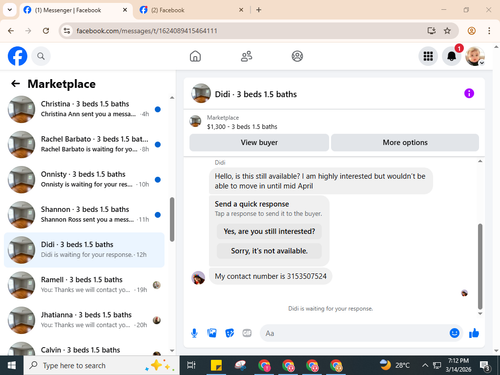This screenshot has height=375, width=500.
Task: Click the Windows taskbar search box
Action: [x=101, y=365]
